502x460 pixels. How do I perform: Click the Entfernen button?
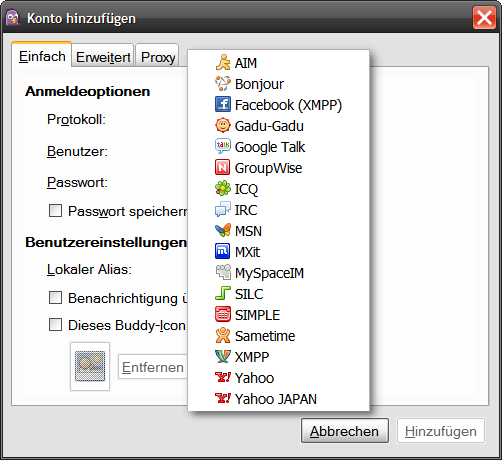tap(153, 367)
